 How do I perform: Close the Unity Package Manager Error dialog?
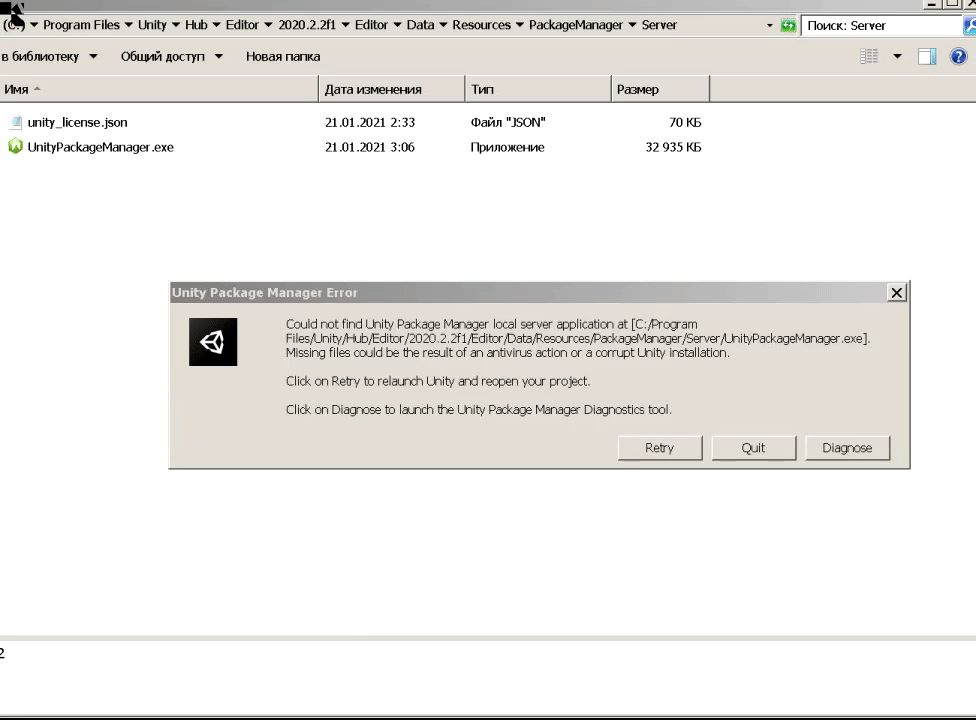coord(896,292)
